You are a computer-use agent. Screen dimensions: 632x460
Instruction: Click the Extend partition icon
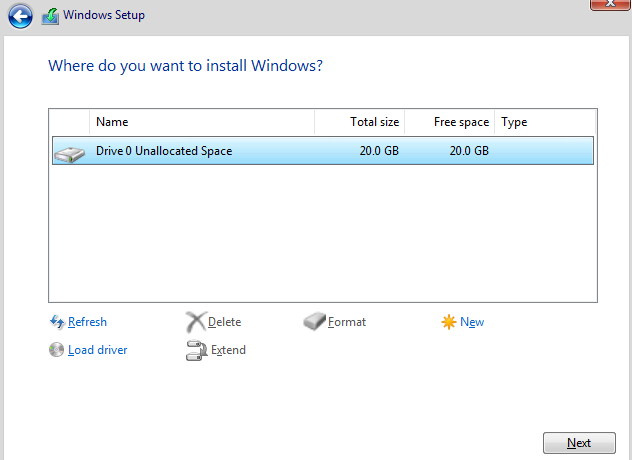[x=197, y=350]
